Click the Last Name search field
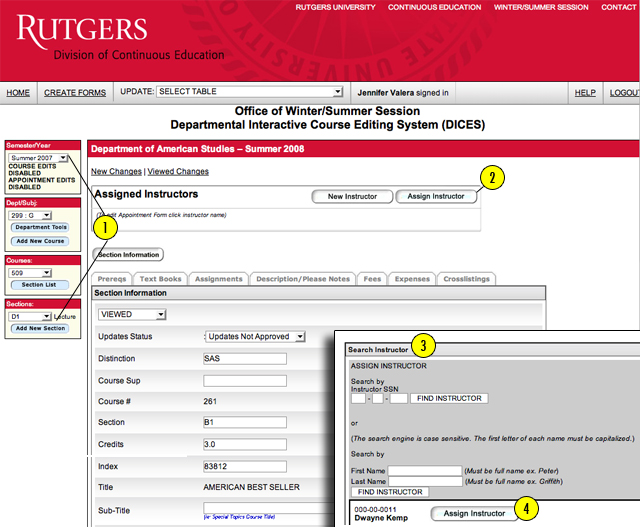The image size is (640, 527). (x=425, y=481)
